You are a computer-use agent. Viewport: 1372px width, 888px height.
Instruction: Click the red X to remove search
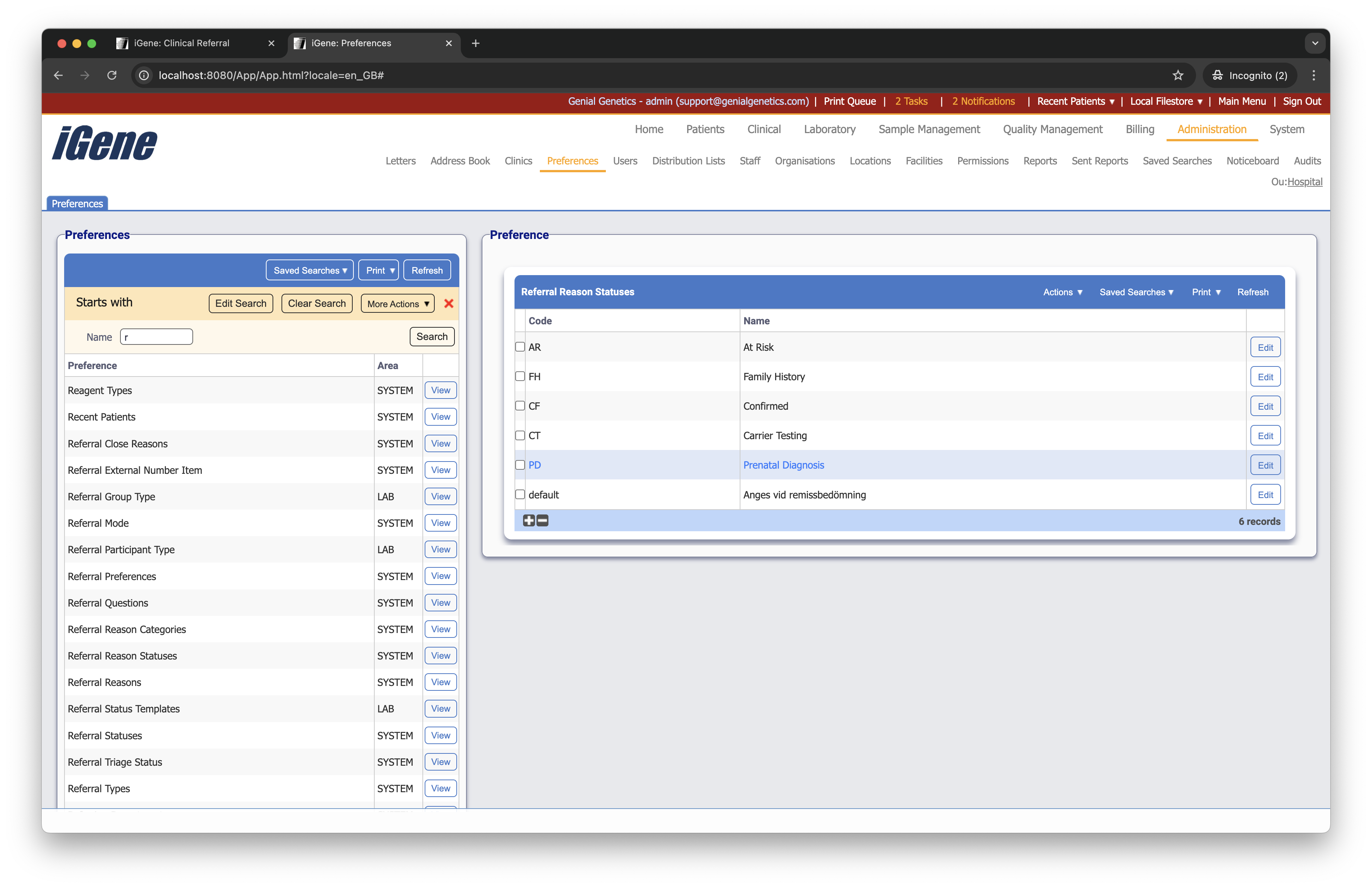coord(449,303)
